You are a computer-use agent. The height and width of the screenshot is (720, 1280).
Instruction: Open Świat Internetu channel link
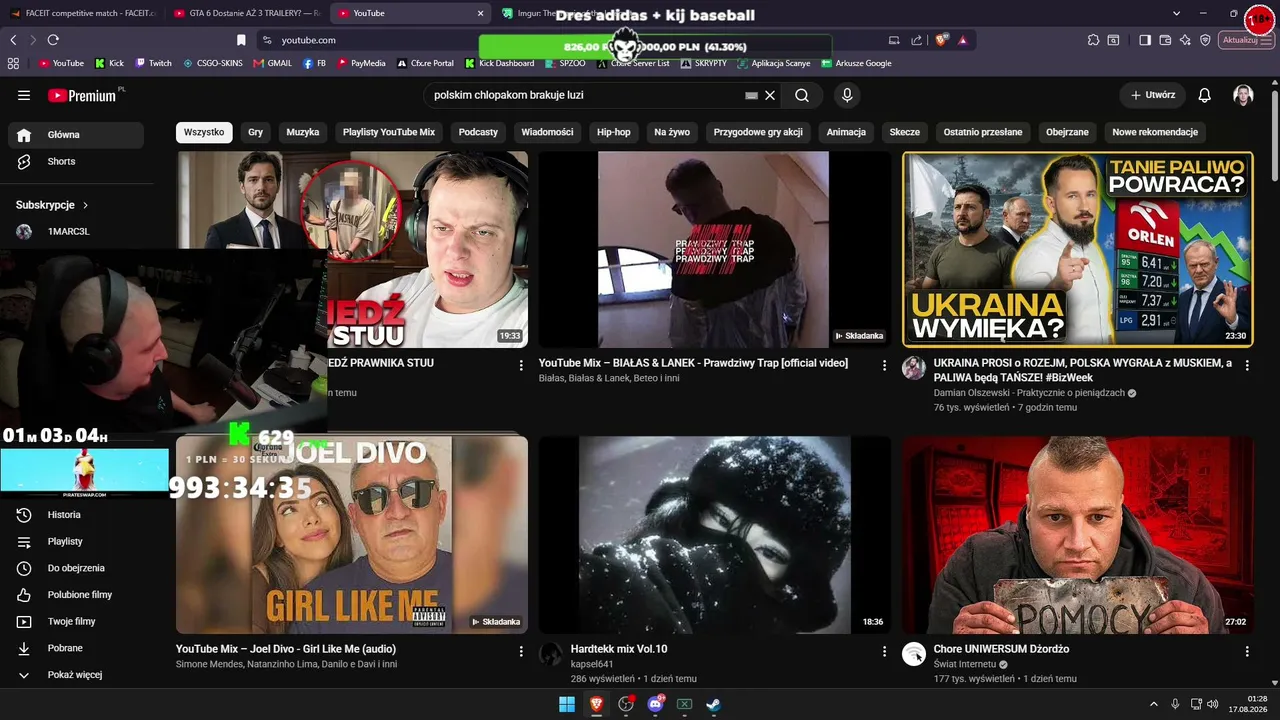[x=964, y=664]
